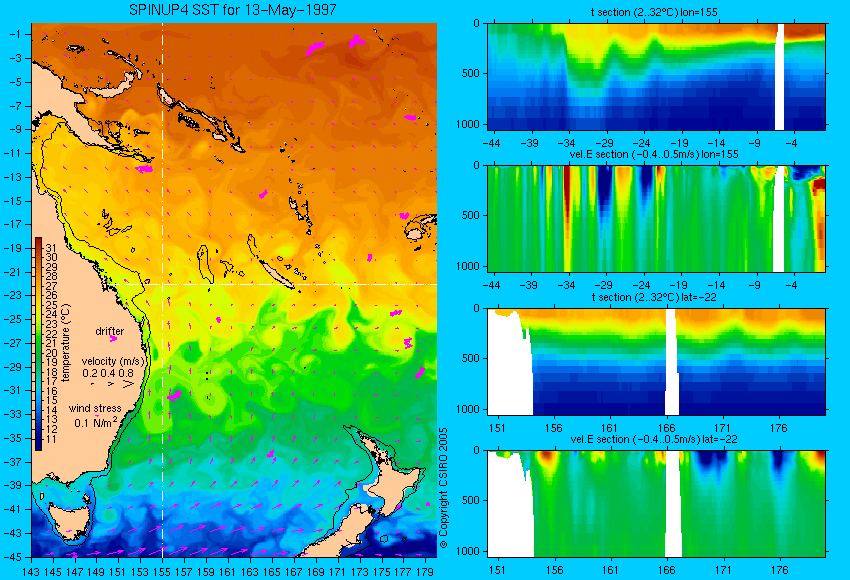Screen dimensions: 850x580
Task: Click the "166" label under the lat=-22 temperature section
Action: tap(666, 428)
